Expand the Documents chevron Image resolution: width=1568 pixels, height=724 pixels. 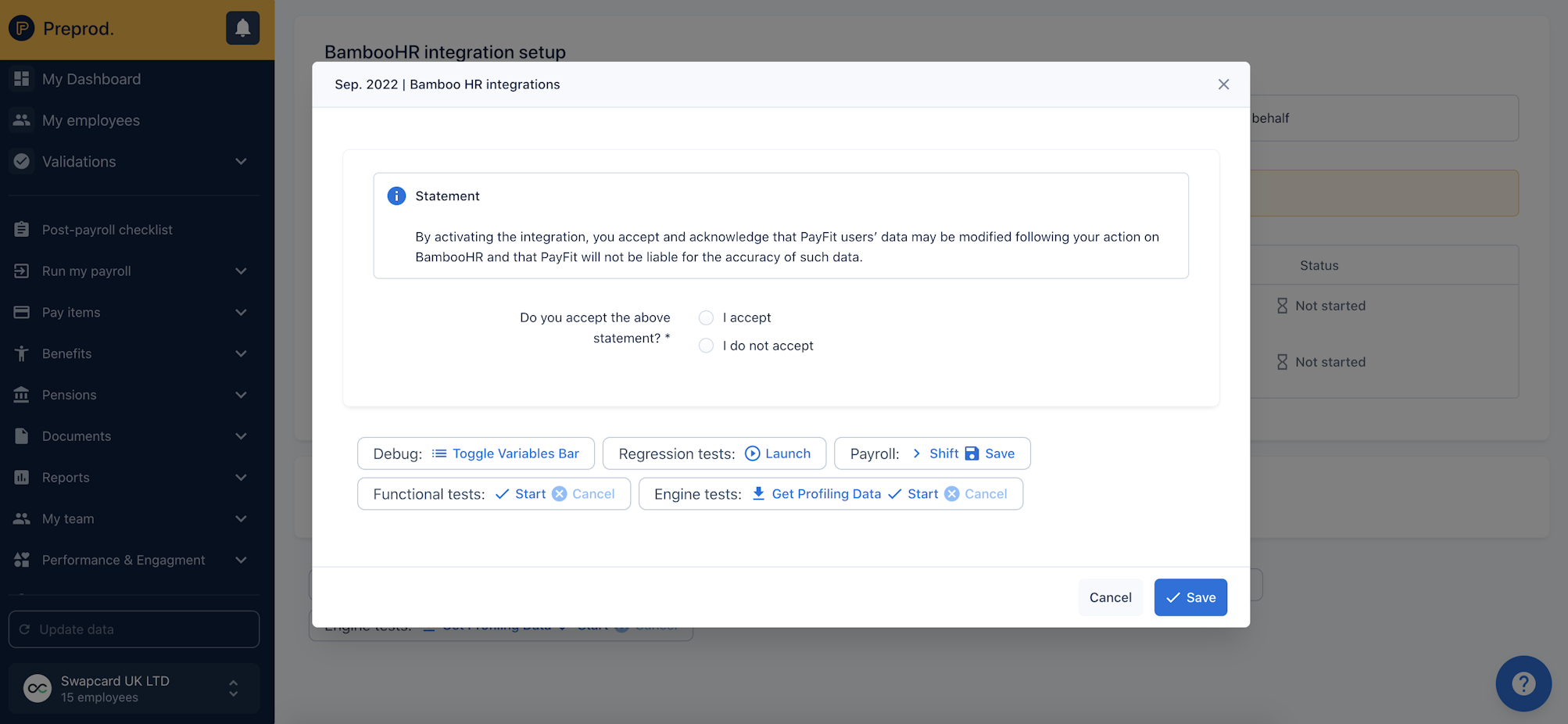coord(241,436)
